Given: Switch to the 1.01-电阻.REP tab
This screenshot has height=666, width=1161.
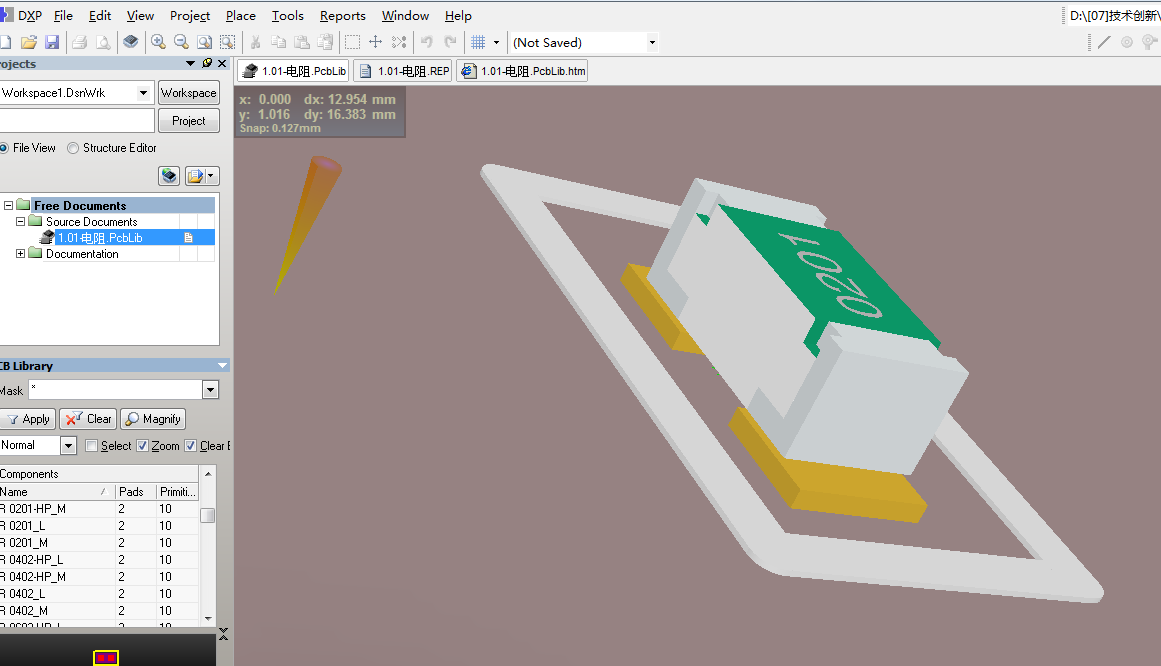Looking at the screenshot, I should pos(404,71).
